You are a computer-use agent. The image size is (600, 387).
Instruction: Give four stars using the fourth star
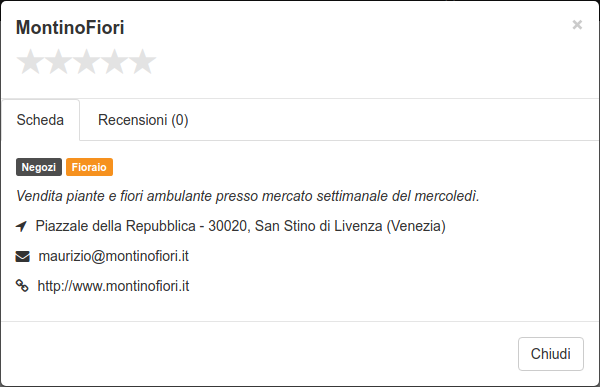(114, 61)
